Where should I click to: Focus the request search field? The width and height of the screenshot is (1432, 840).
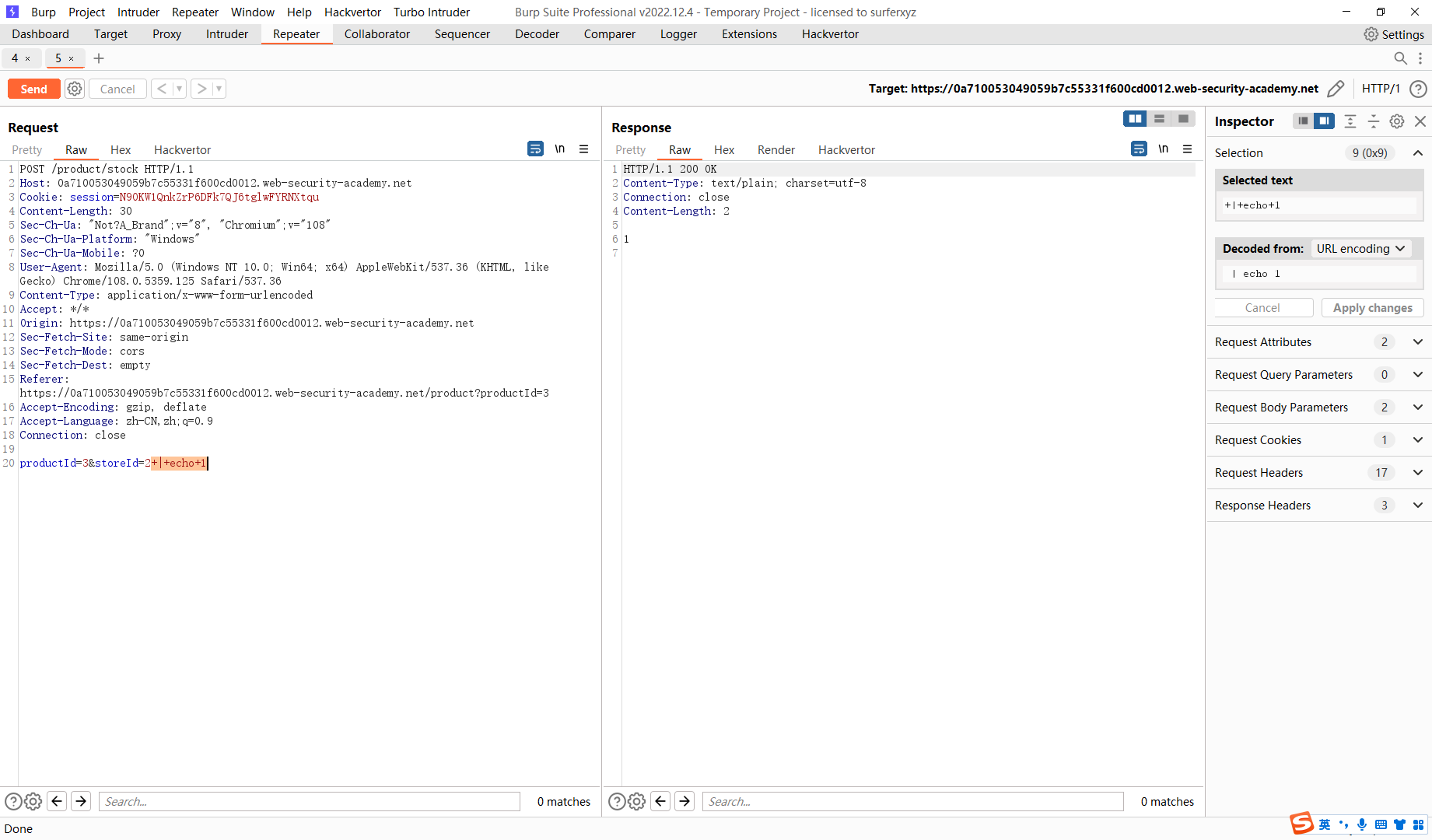[x=310, y=801]
